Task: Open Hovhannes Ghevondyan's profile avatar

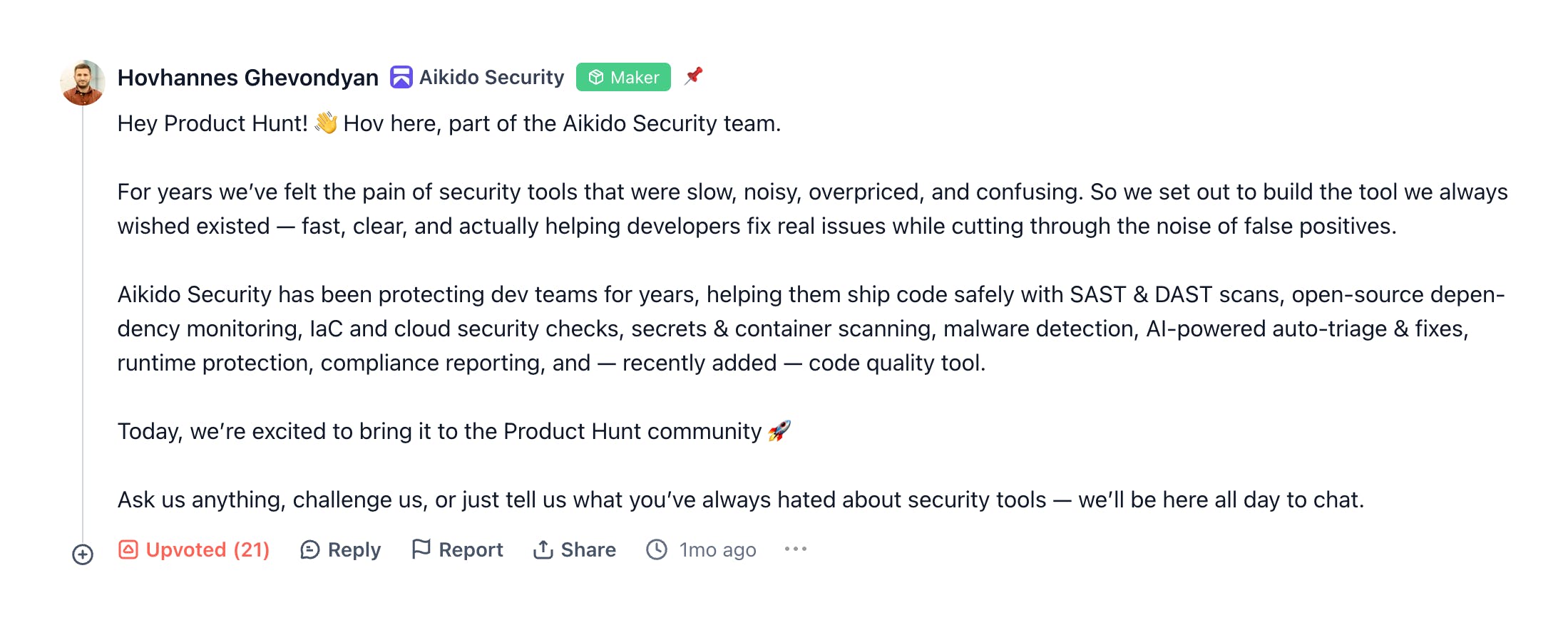Action: (83, 83)
